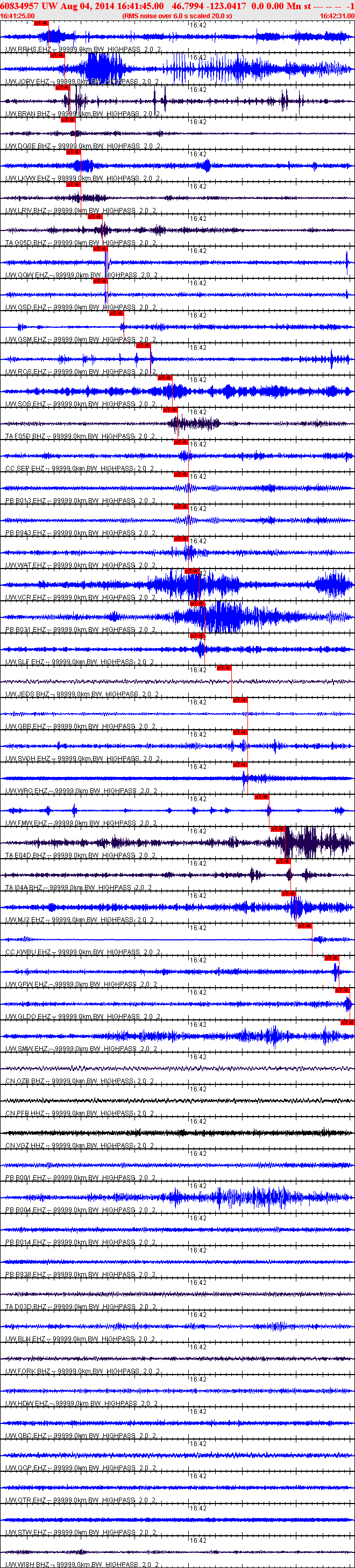Select the pick flag on TA G05D trace
355x1568 pixels.
coord(96,217)
